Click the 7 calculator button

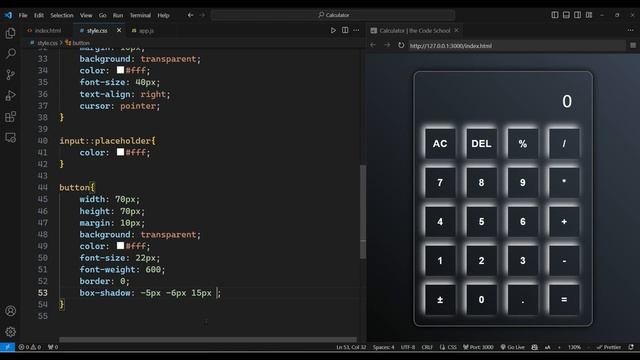440,182
